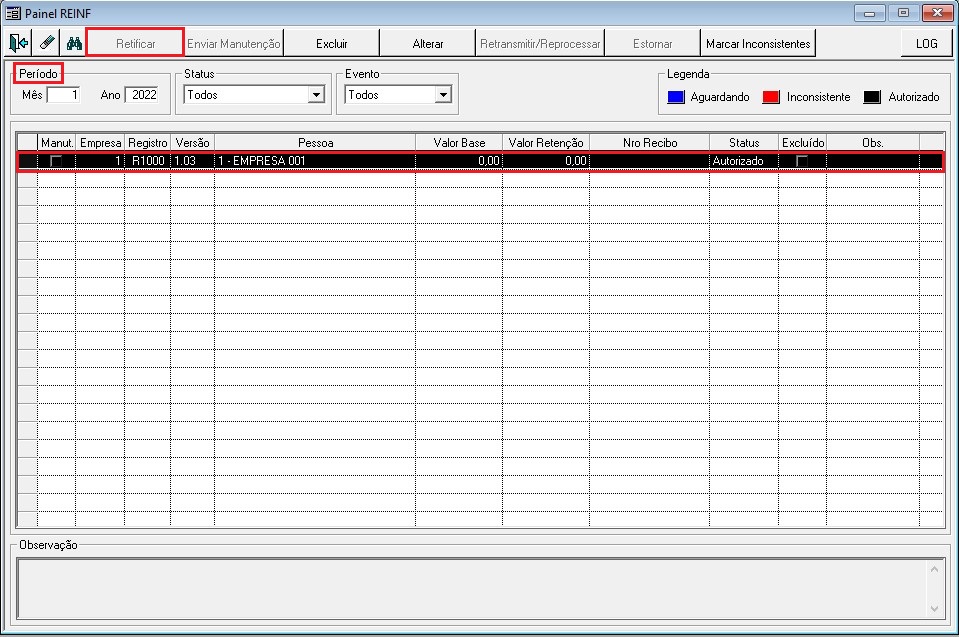The width and height of the screenshot is (959, 637).
Task: Click the Nro Recibo column header
Action: pyautogui.click(x=650, y=142)
